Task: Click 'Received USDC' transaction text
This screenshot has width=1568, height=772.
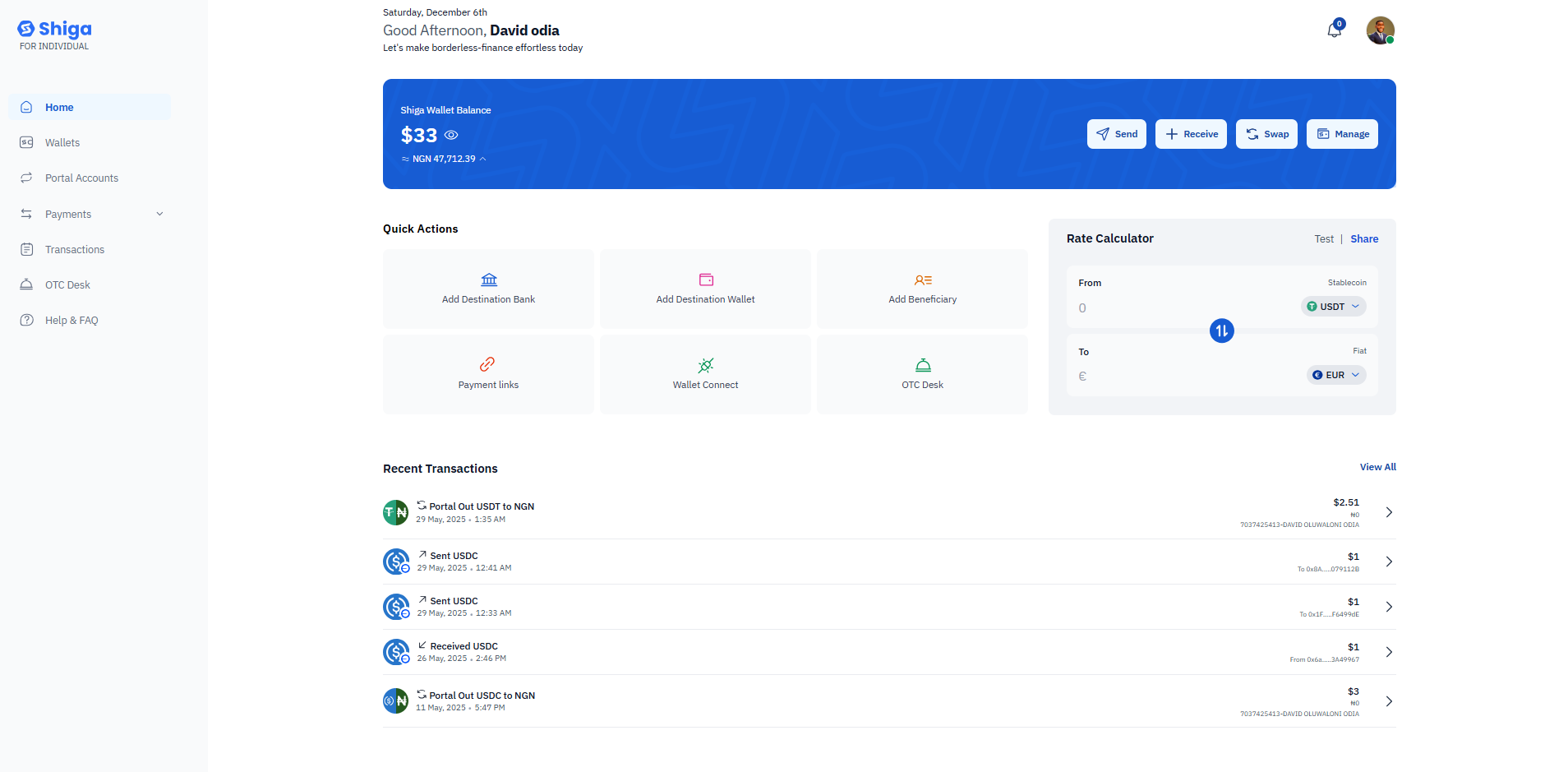Action: coord(463,646)
